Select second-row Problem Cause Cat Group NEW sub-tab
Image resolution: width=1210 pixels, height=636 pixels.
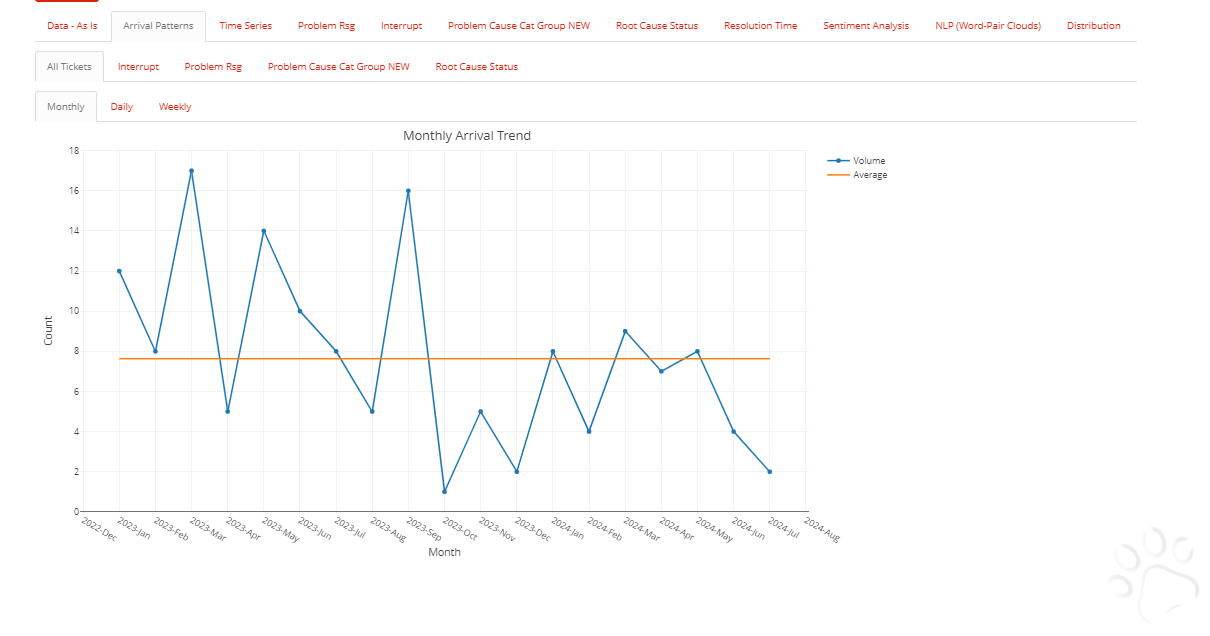[339, 67]
